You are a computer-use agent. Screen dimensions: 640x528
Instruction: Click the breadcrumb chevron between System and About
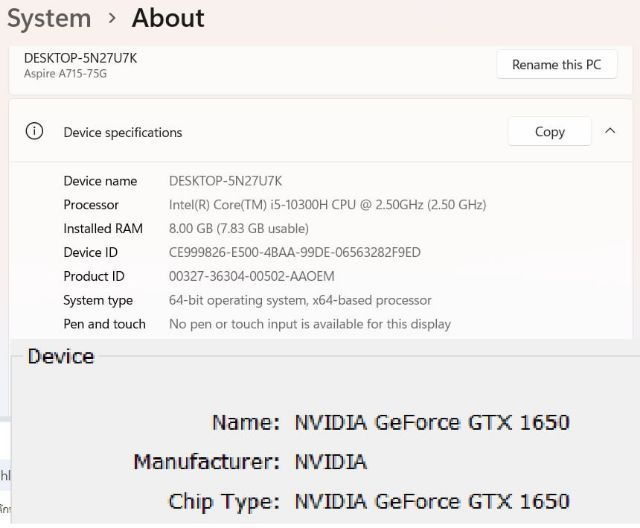pyautogui.click(x=112, y=18)
